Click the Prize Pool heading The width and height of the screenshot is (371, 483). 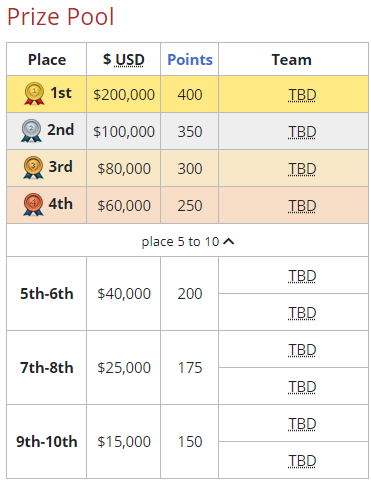pos(61,17)
